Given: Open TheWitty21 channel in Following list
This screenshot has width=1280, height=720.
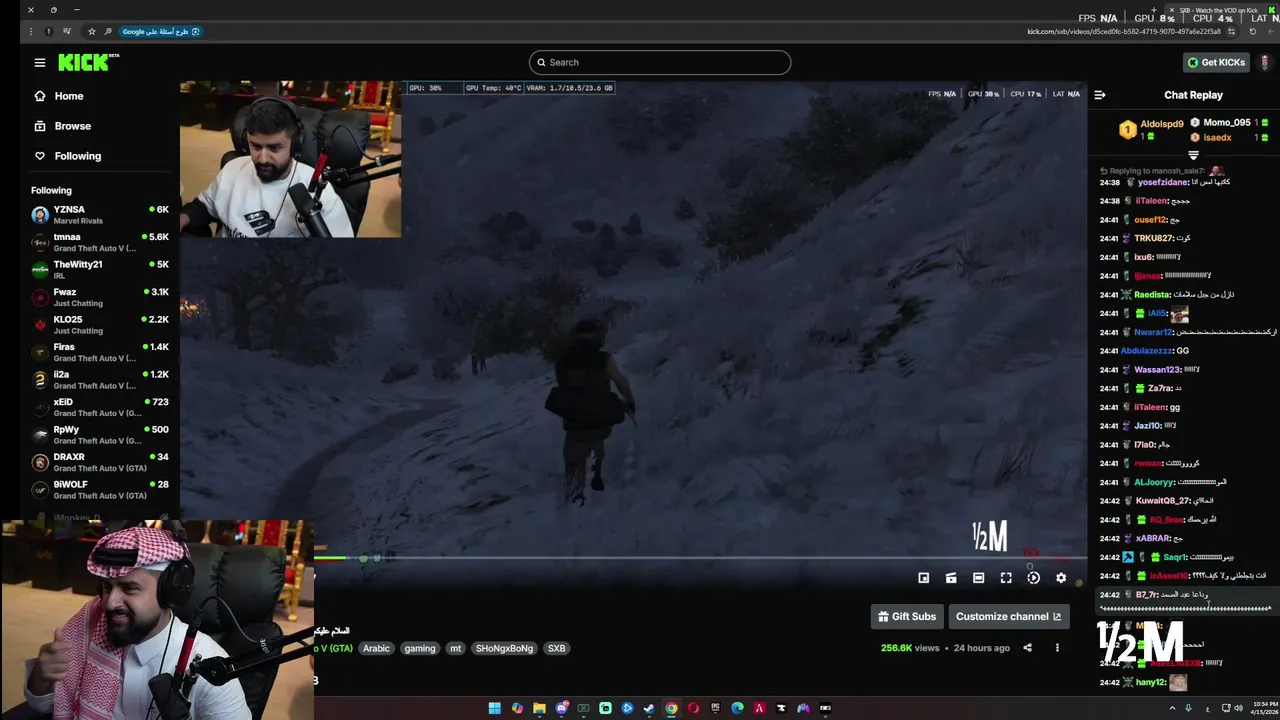Looking at the screenshot, I should coord(100,270).
